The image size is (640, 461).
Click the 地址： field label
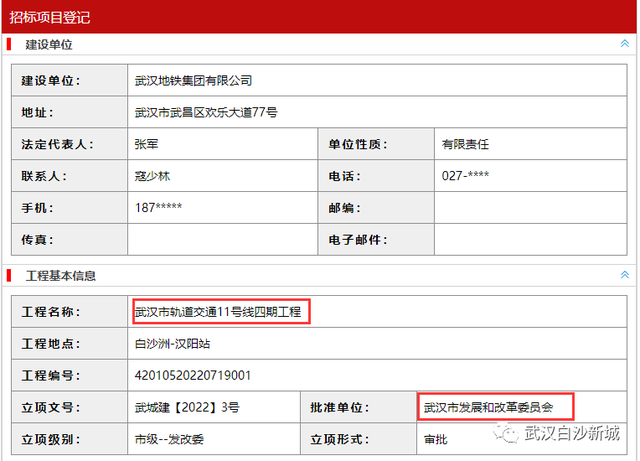37,112
